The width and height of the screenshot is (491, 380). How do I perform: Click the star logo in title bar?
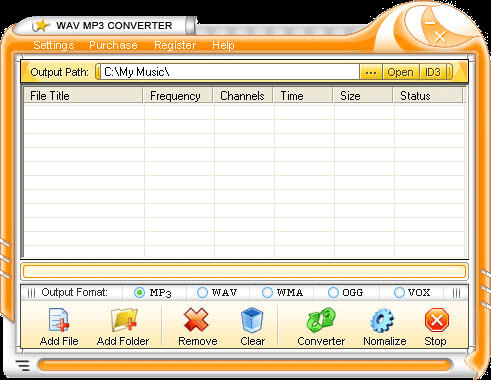point(41,26)
